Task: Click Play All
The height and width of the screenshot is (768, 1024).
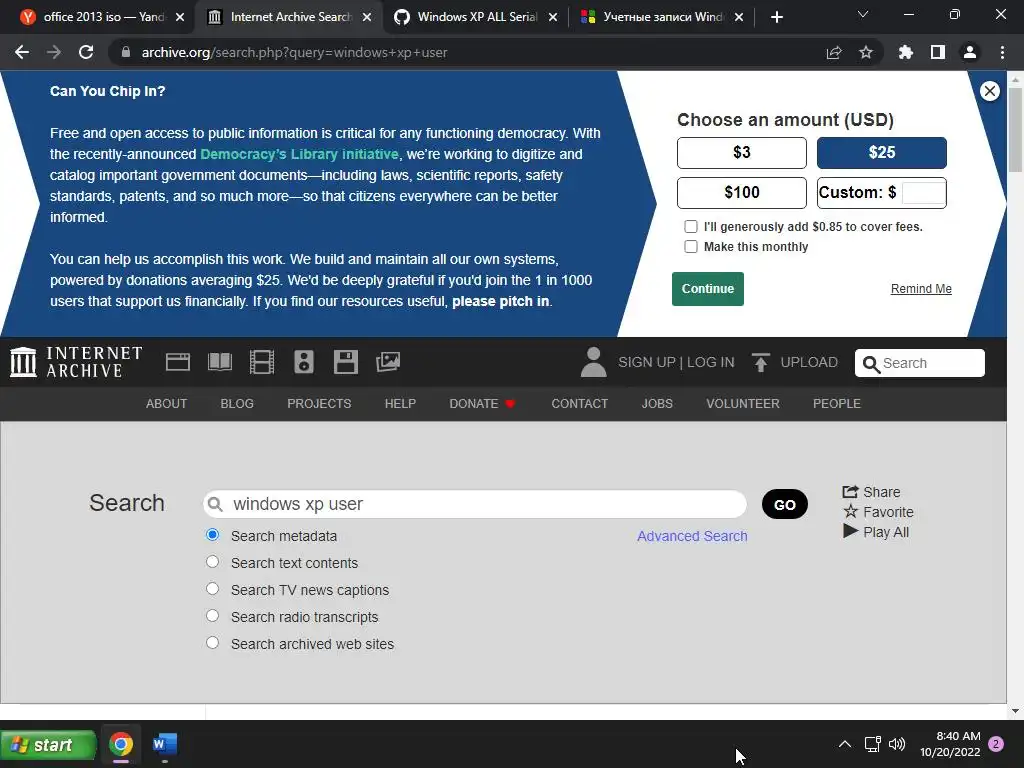Action: (876, 532)
